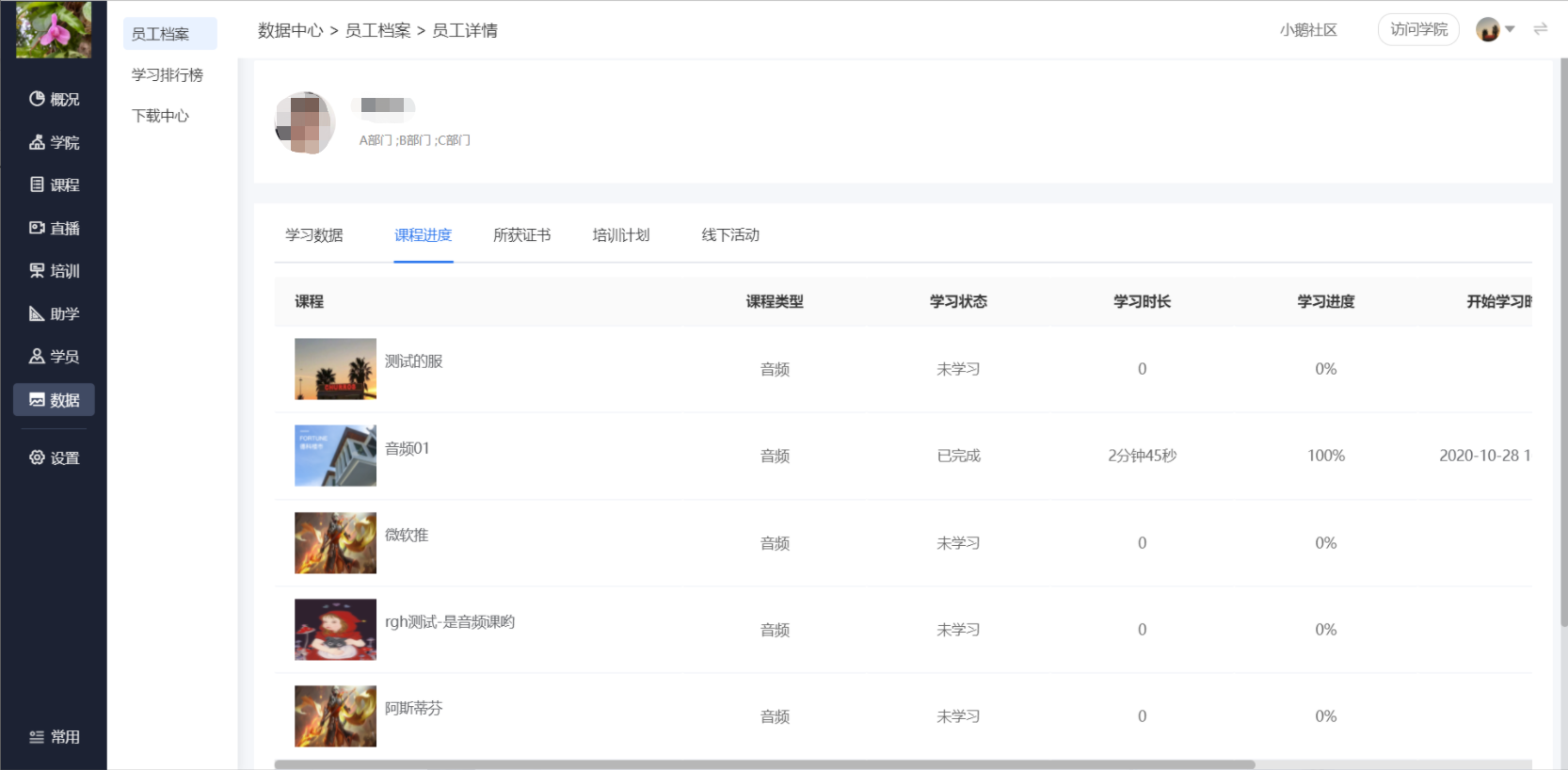Viewport: 1568px width, 770px height.
Task: Click the 100% progress cell
Action: tap(1325, 456)
